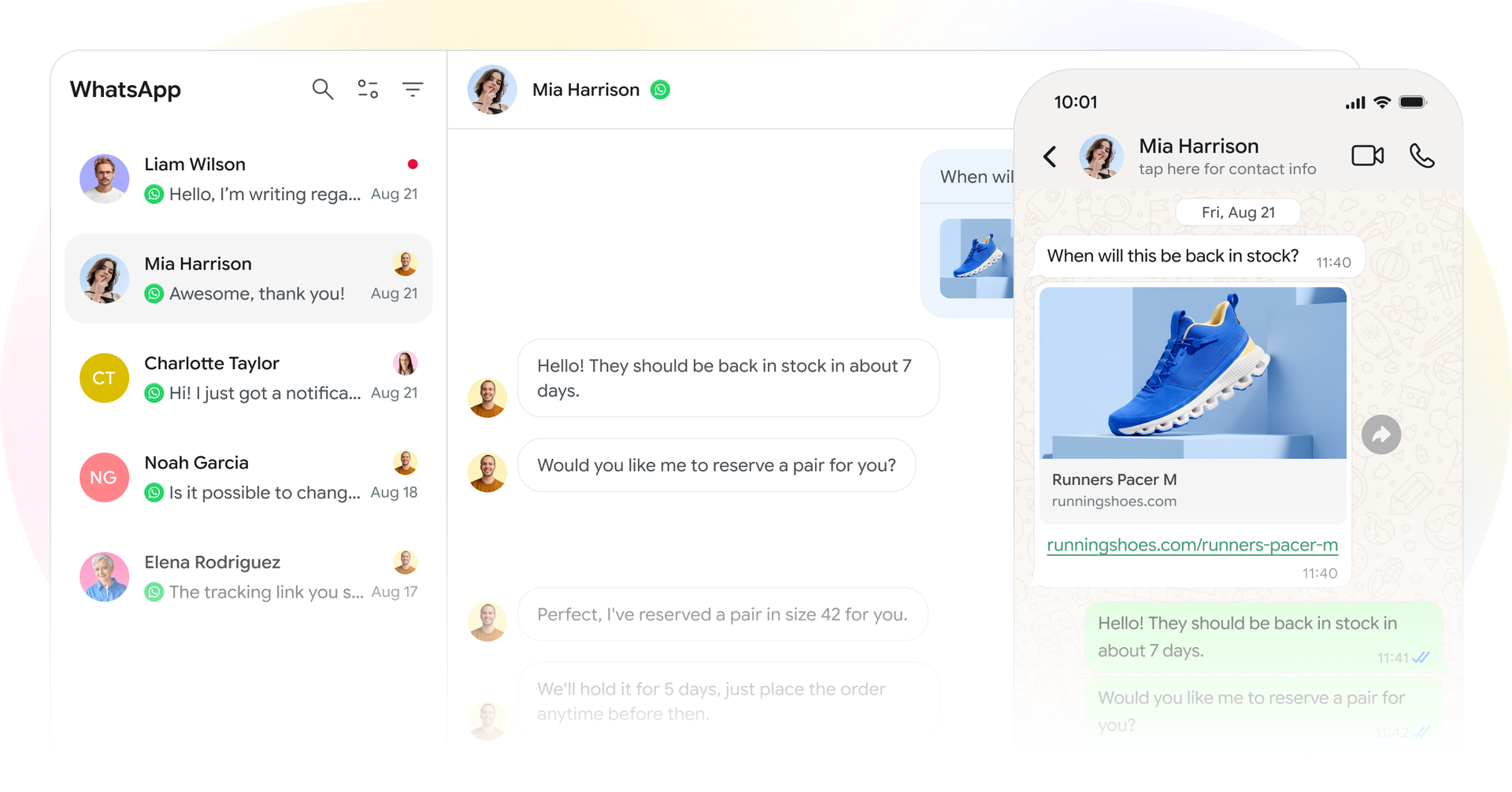Screen dimensions: 1512x792
Task: Click Mia Harrison's avatar in chat header
Action: (492, 90)
